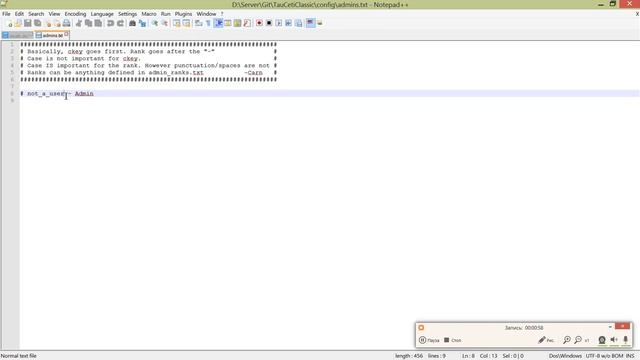Open the Window menu
Viewport: 640px width, 360px height.
(206, 14)
